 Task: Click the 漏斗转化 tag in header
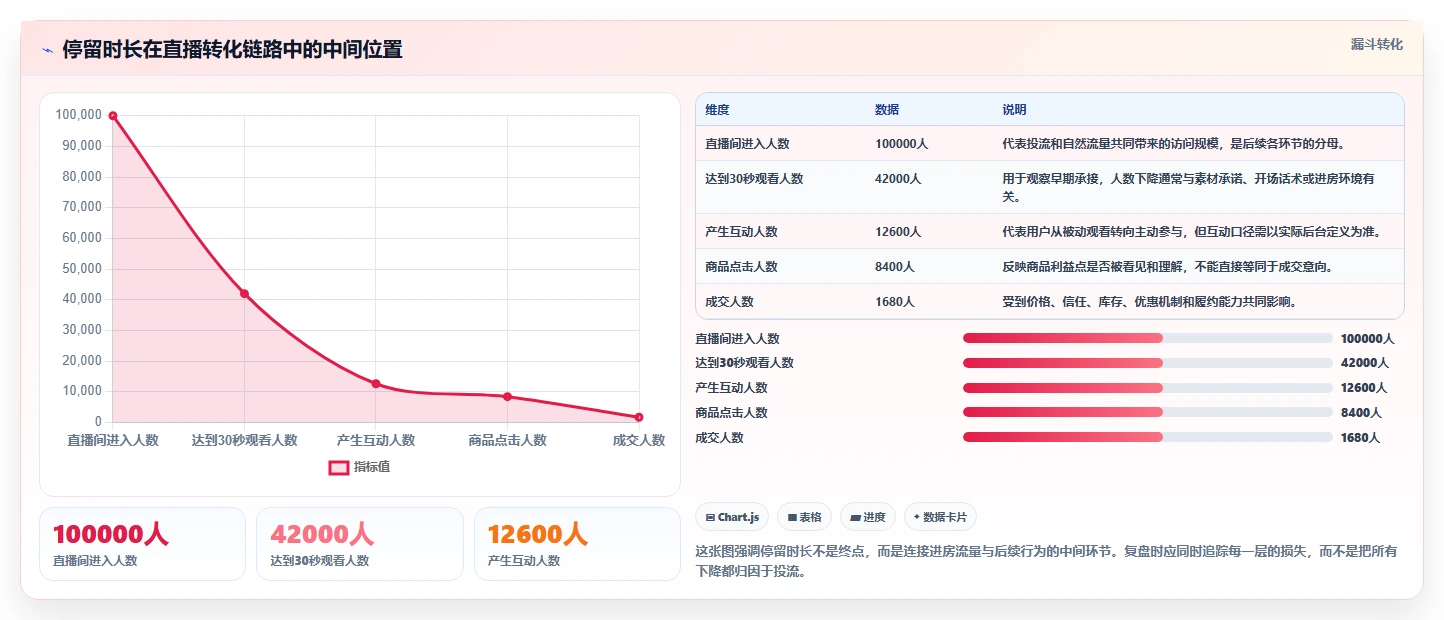pyautogui.click(x=1377, y=44)
